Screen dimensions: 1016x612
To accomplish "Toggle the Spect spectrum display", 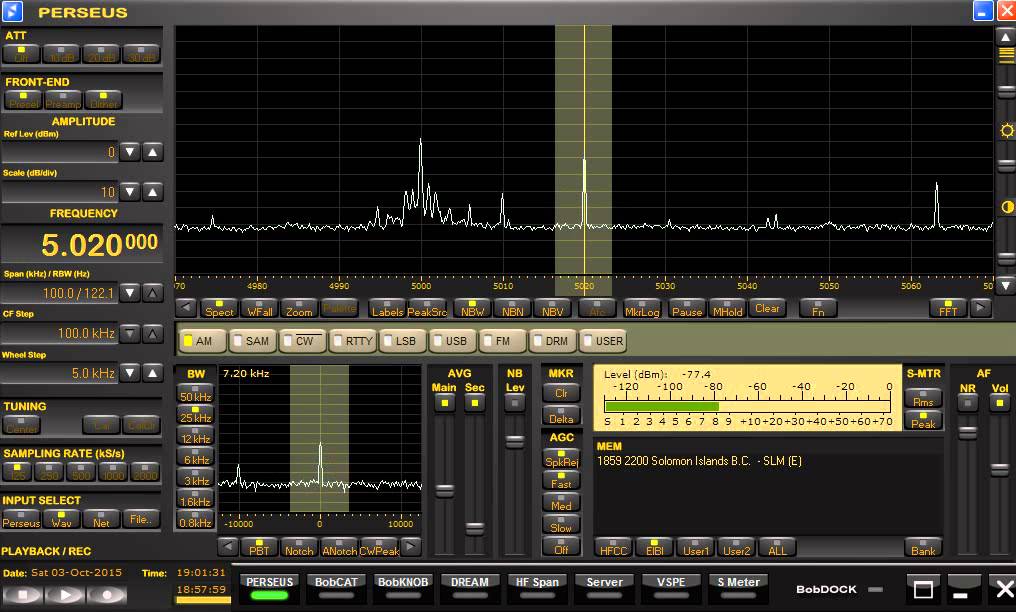I will click(219, 308).
